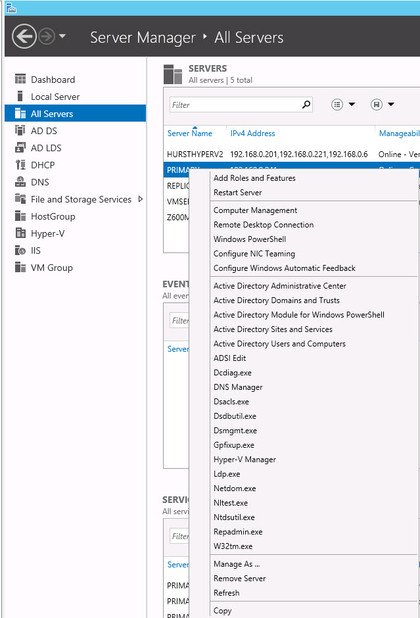Open the VM Group page

(x=52, y=268)
